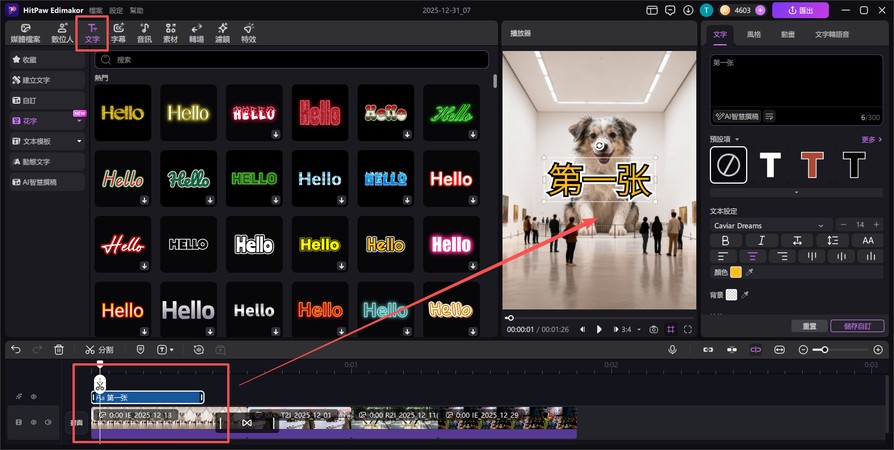This screenshot has width=894, height=450.
Task: Mute the main video track audio
Action: click(x=48, y=423)
